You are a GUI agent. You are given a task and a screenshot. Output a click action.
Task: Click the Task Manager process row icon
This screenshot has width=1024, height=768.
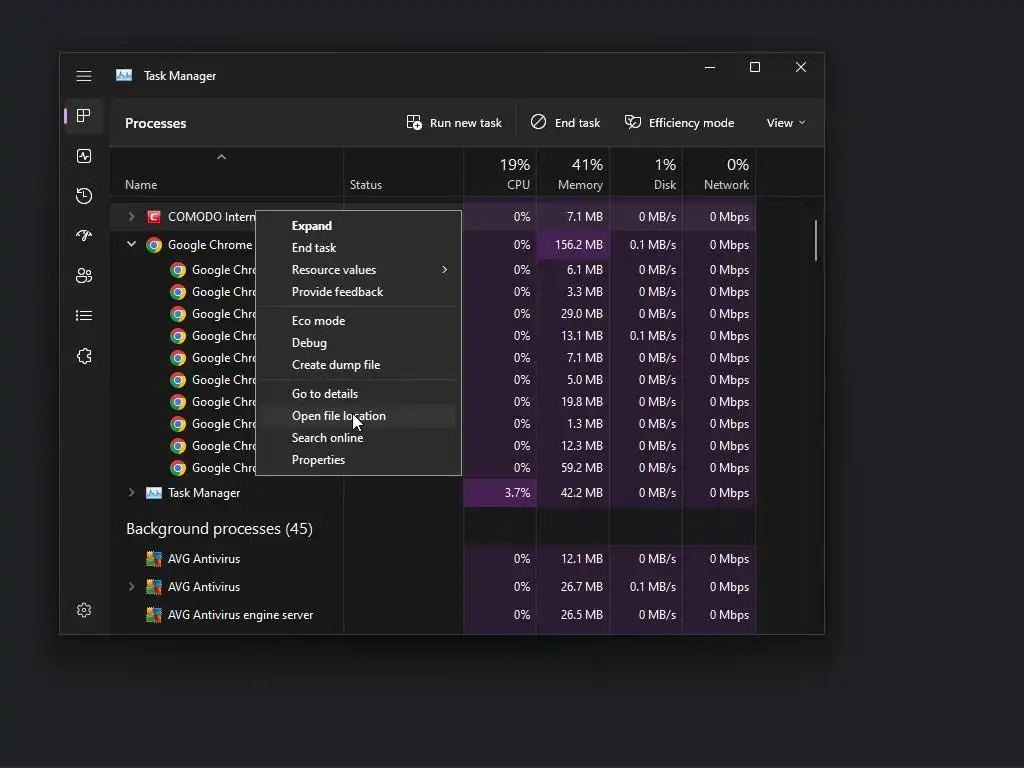tap(154, 493)
